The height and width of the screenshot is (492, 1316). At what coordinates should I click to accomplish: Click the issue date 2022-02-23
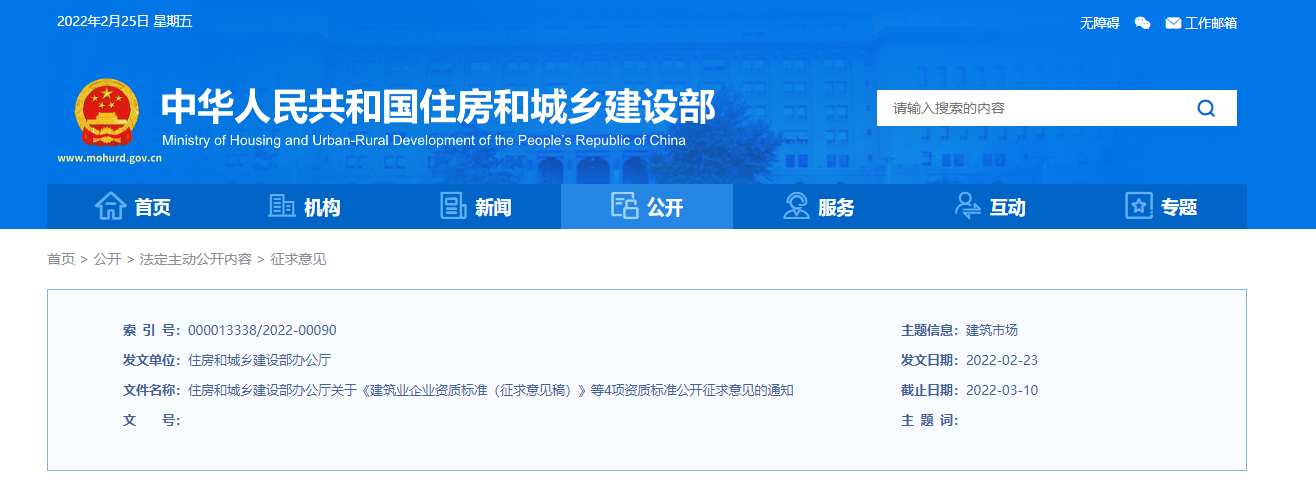coord(1002,360)
